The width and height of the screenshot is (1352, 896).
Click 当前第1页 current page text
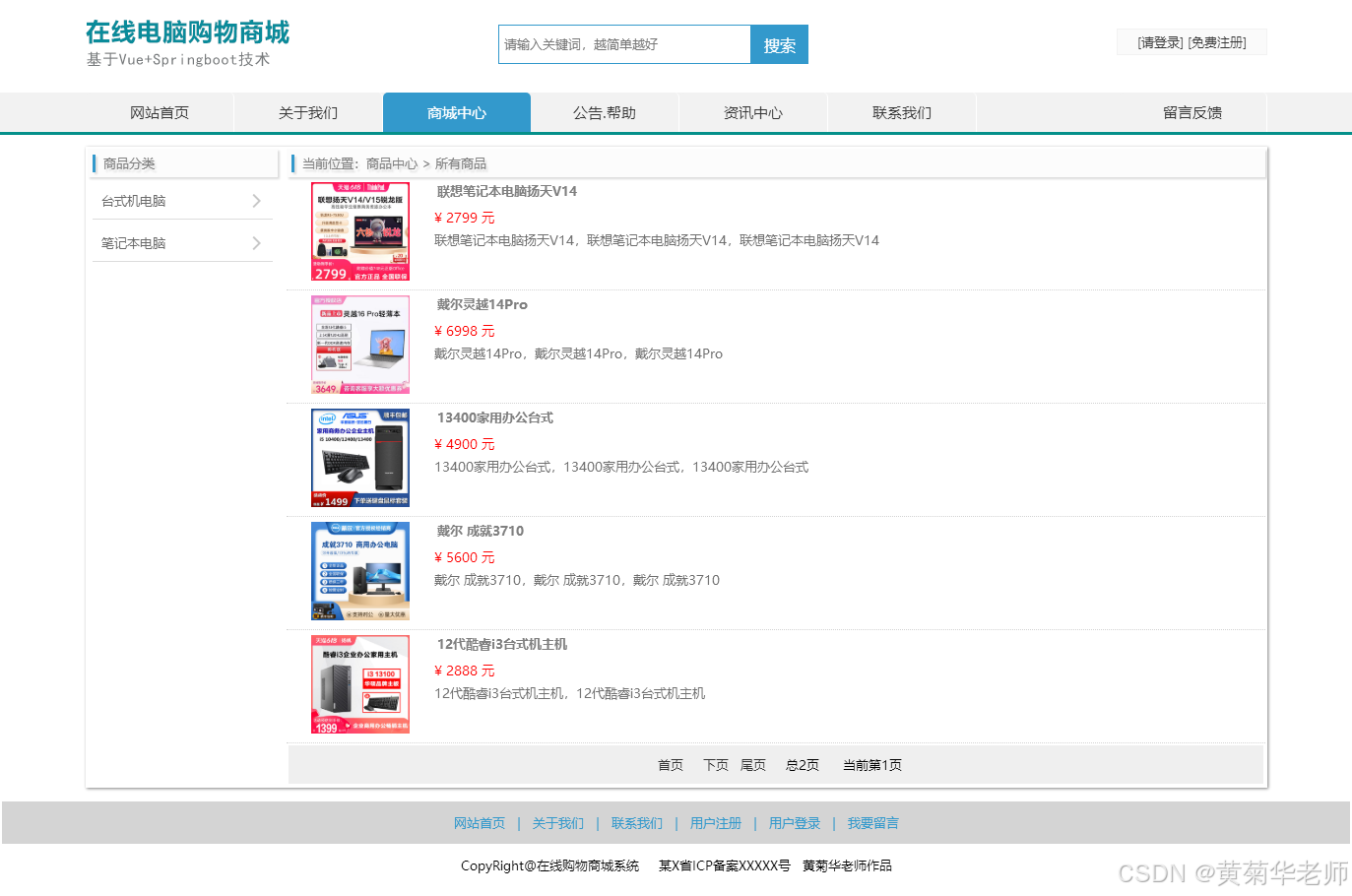click(872, 765)
